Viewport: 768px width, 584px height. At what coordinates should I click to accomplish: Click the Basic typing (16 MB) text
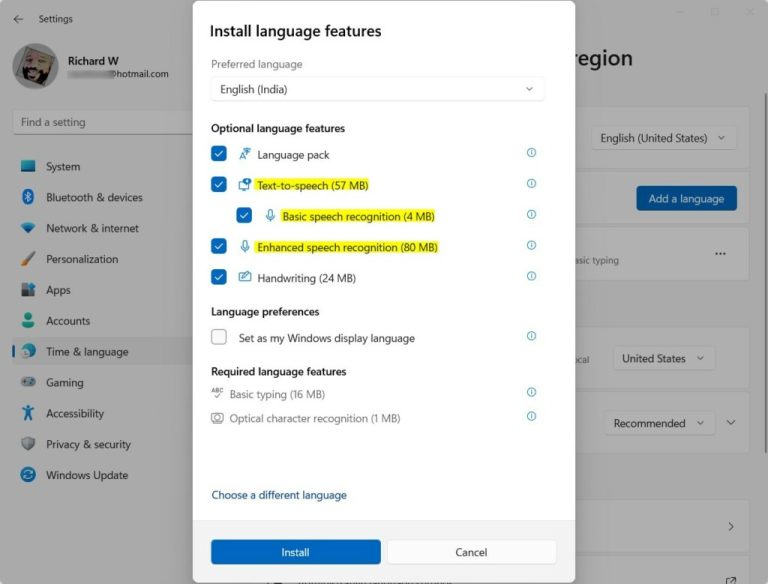[277, 394]
